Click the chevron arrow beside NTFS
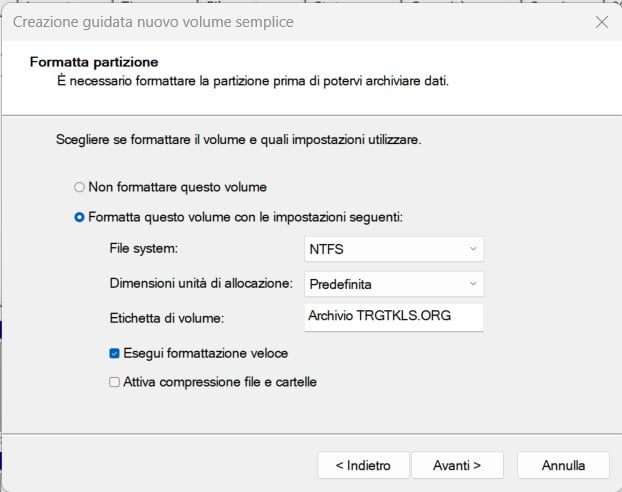622x492 pixels. point(472,249)
